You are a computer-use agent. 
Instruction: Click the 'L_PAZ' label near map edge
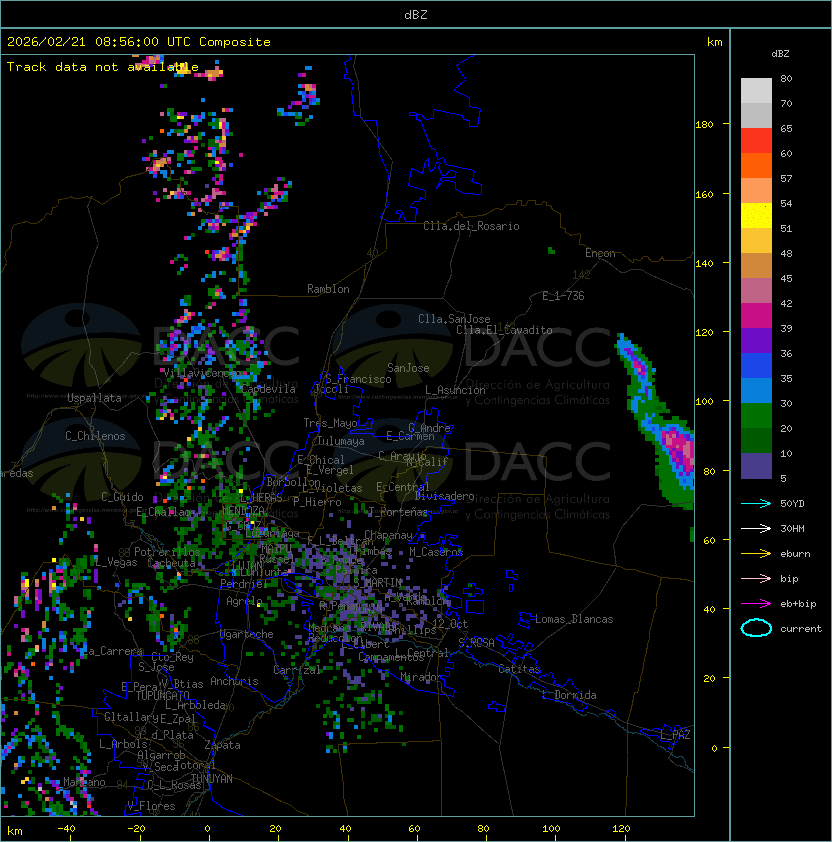(x=675, y=736)
